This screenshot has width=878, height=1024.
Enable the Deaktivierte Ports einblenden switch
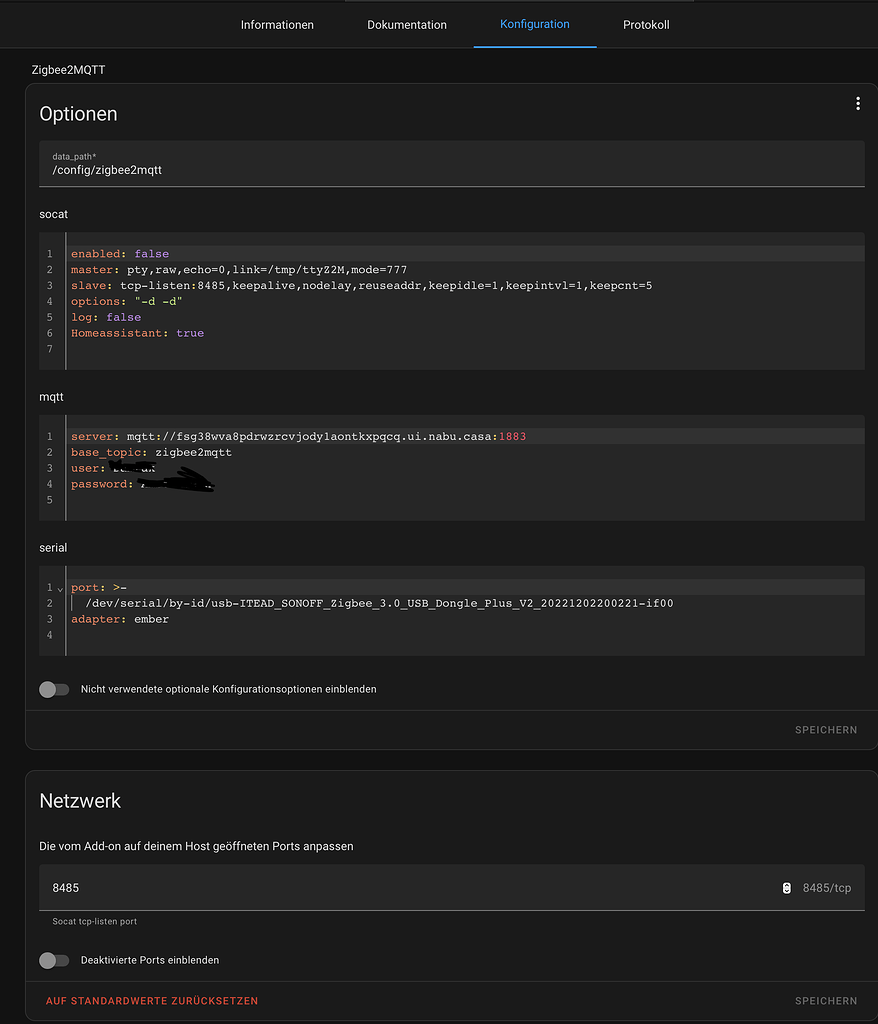click(54, 960)
